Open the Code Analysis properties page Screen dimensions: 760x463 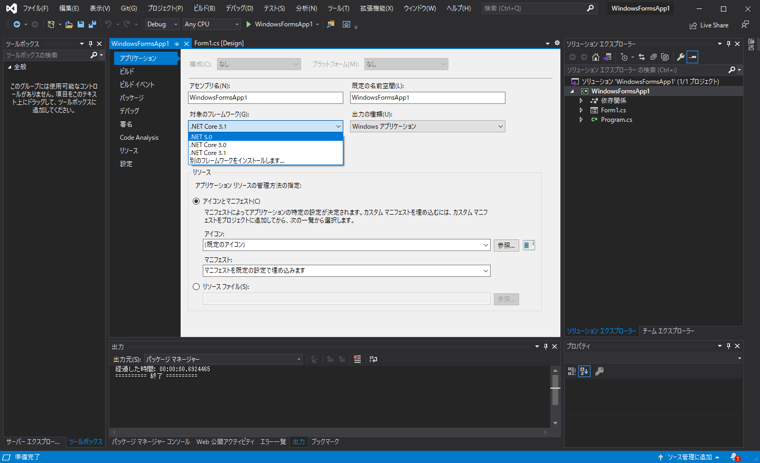(139, 138)
